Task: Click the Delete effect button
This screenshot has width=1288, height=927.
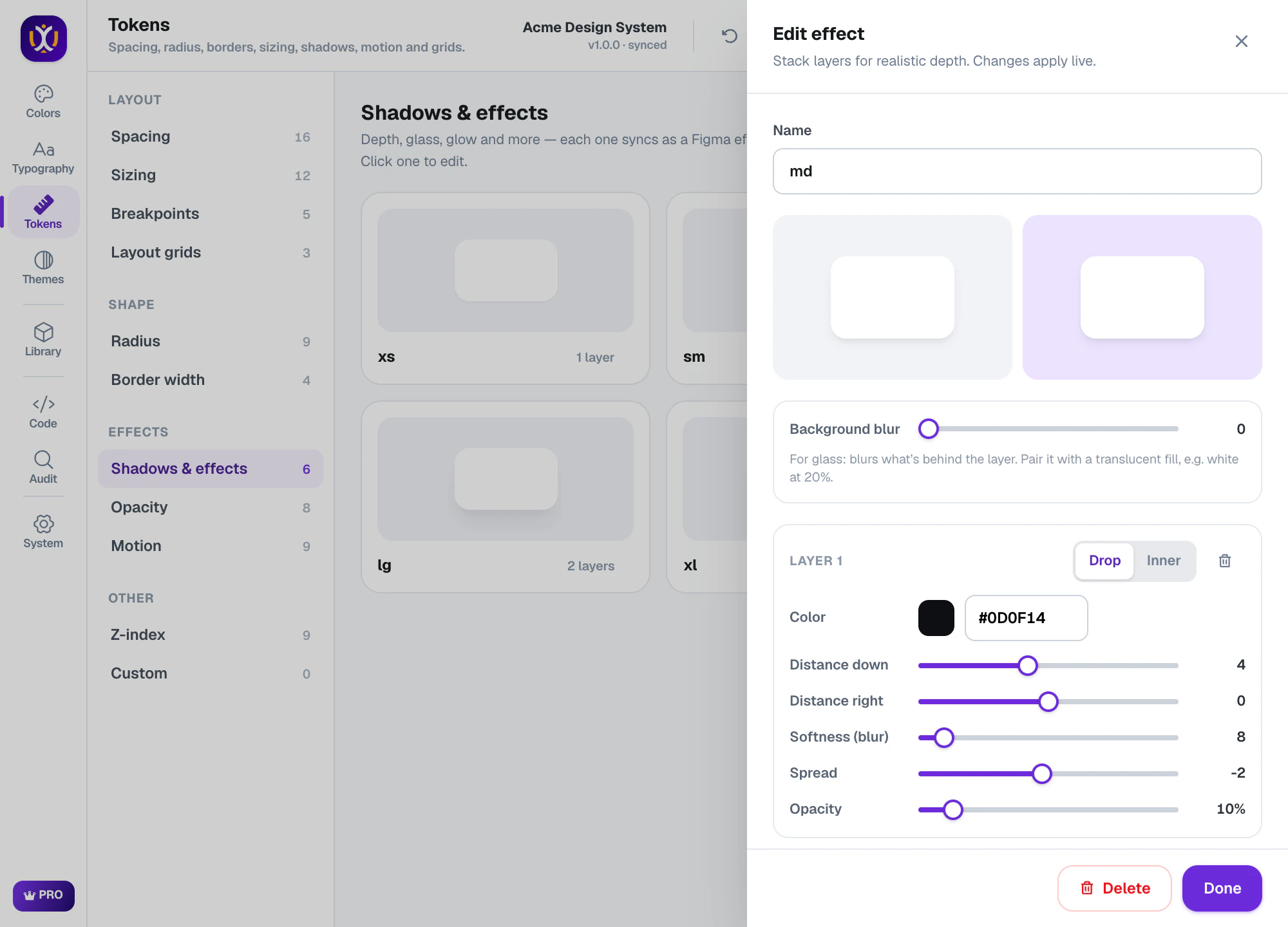Action: pyautogui.click(x=1114, y=888)
